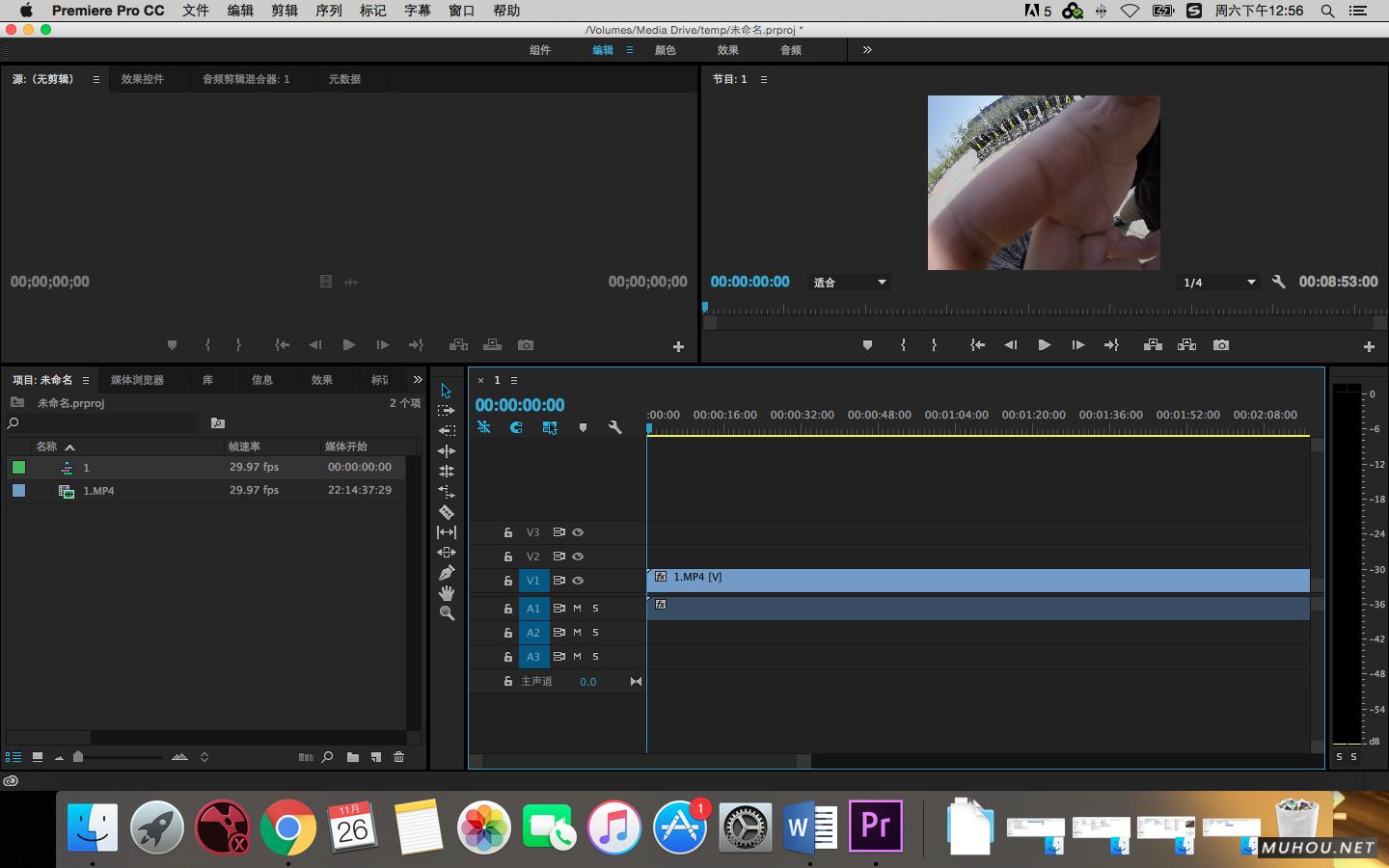Click timeline timecode 00:00:00:00

pyautogui.click(x=520, y=405)
